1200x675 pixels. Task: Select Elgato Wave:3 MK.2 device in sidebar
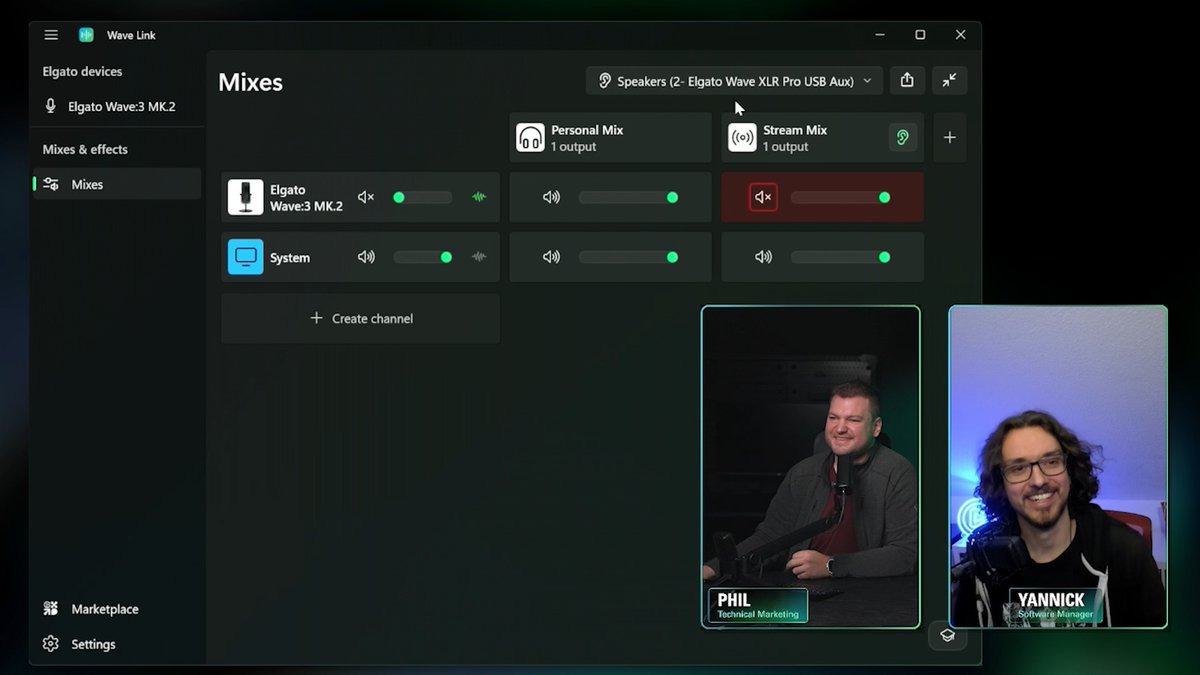118,106
